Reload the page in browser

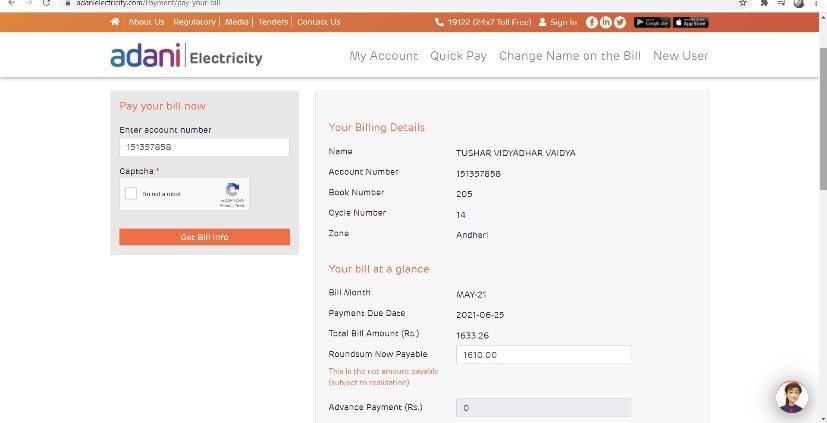[x=46, y=3]
